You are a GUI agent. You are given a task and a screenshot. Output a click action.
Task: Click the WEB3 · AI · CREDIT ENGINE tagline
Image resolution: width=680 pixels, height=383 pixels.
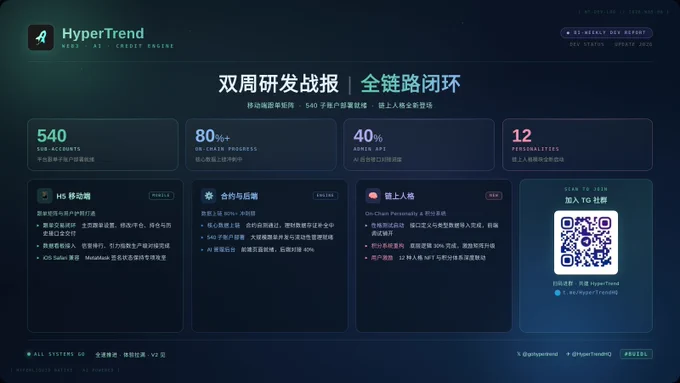tap(118, 46)
